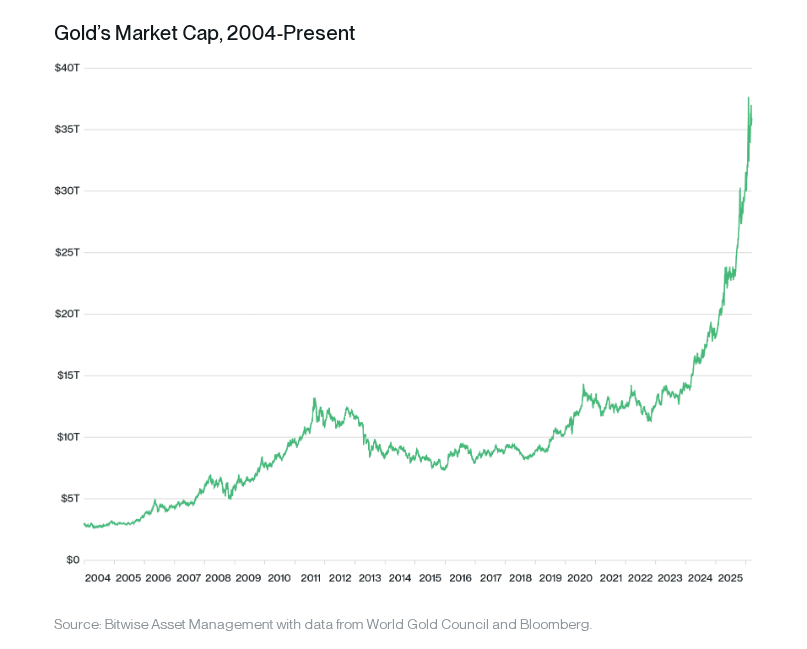Click the 2011 peak of the green line
Screen dimensions: 807x649
click(x=314, y=399)
